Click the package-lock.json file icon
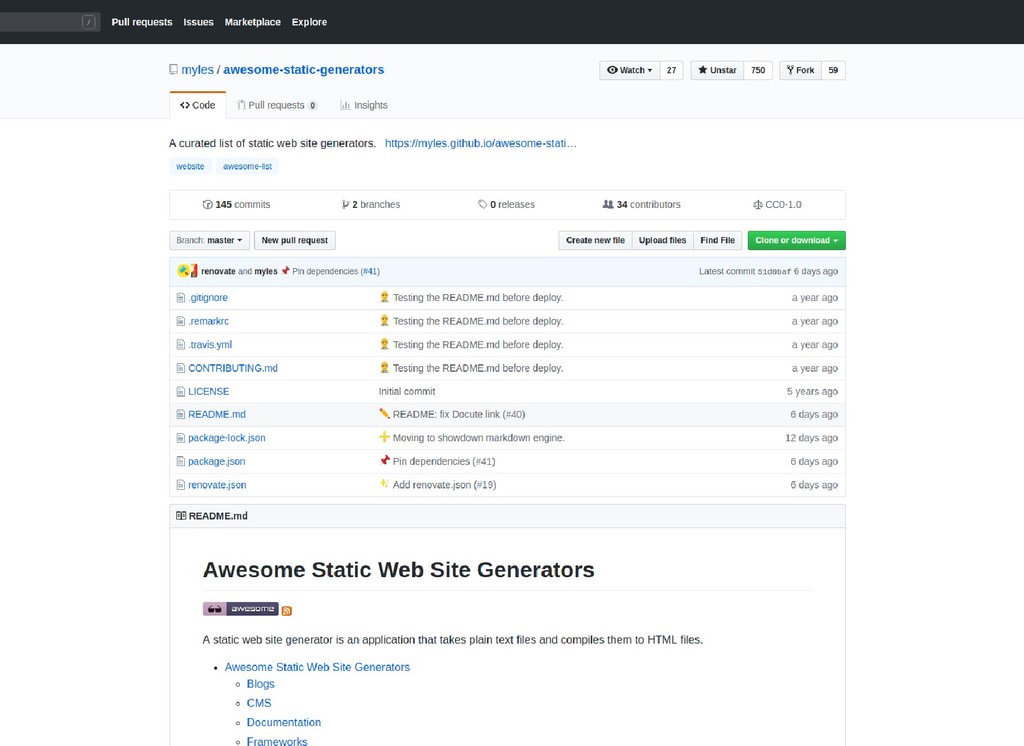The image size is (1024, 746). [x=181, y=438]
